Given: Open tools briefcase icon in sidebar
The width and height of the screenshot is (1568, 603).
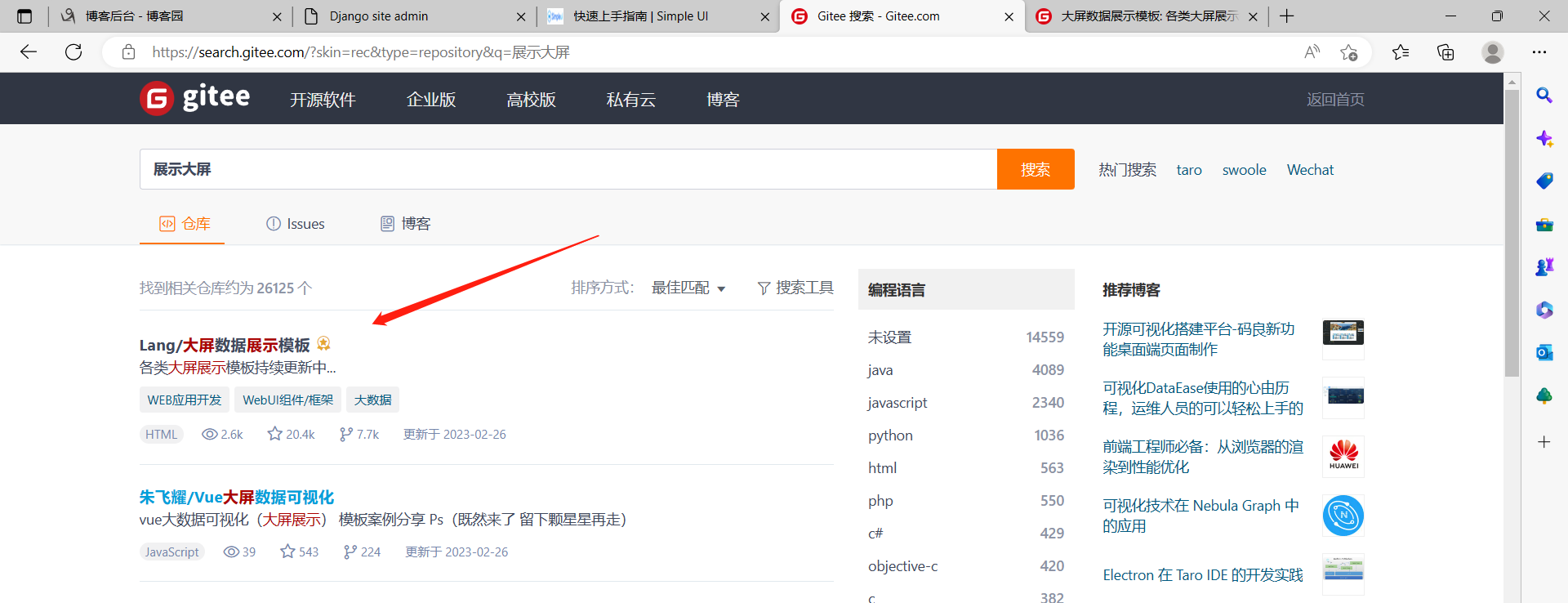Looking at the screenshot, I should 1544,224.
